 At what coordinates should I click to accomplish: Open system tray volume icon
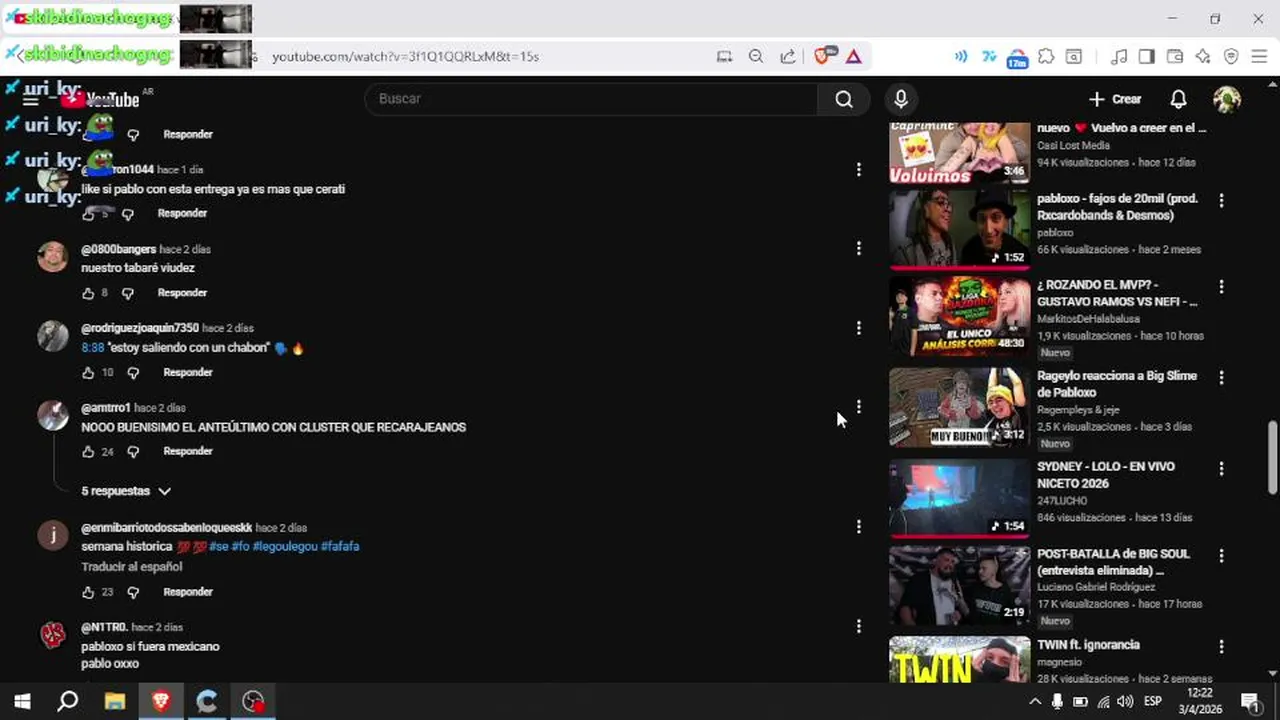(1125, 701)
